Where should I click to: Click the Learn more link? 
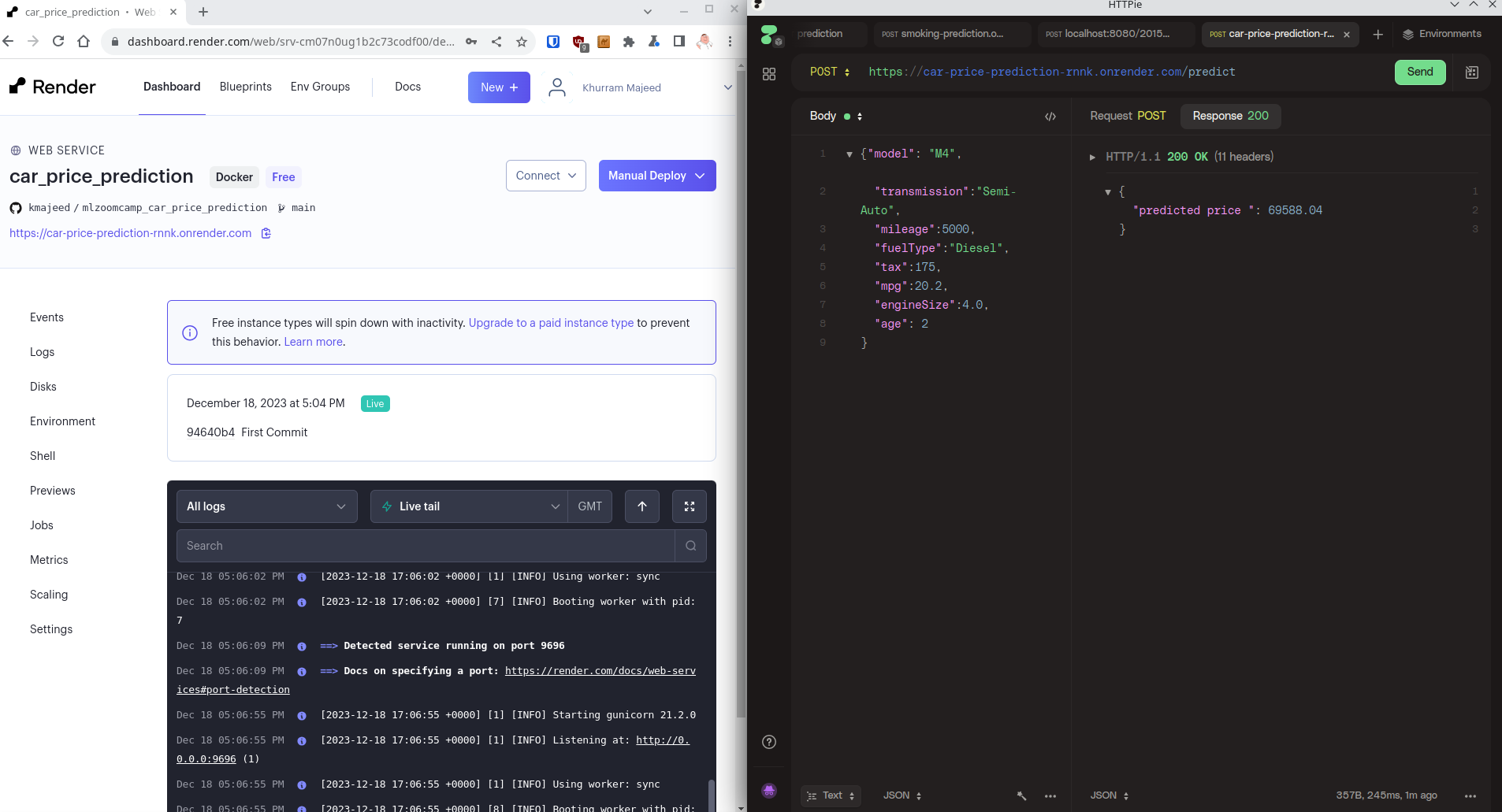tap(313, 342)
